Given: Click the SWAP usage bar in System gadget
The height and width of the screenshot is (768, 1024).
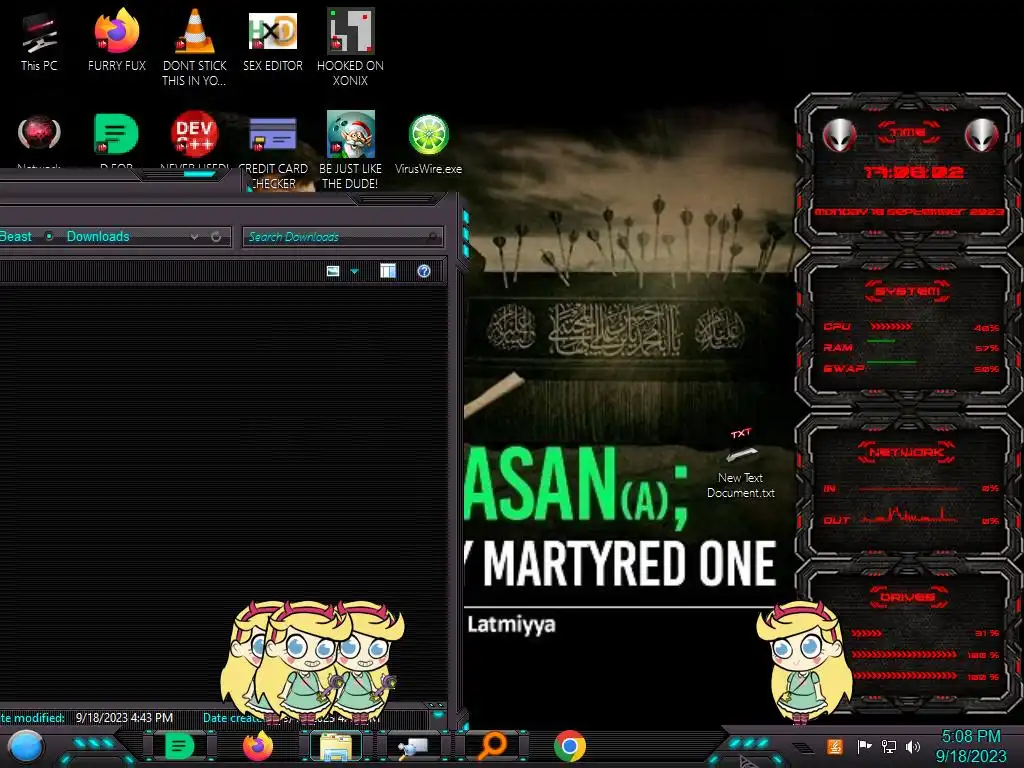Looking at the screenshot, I should click(892, 362).
